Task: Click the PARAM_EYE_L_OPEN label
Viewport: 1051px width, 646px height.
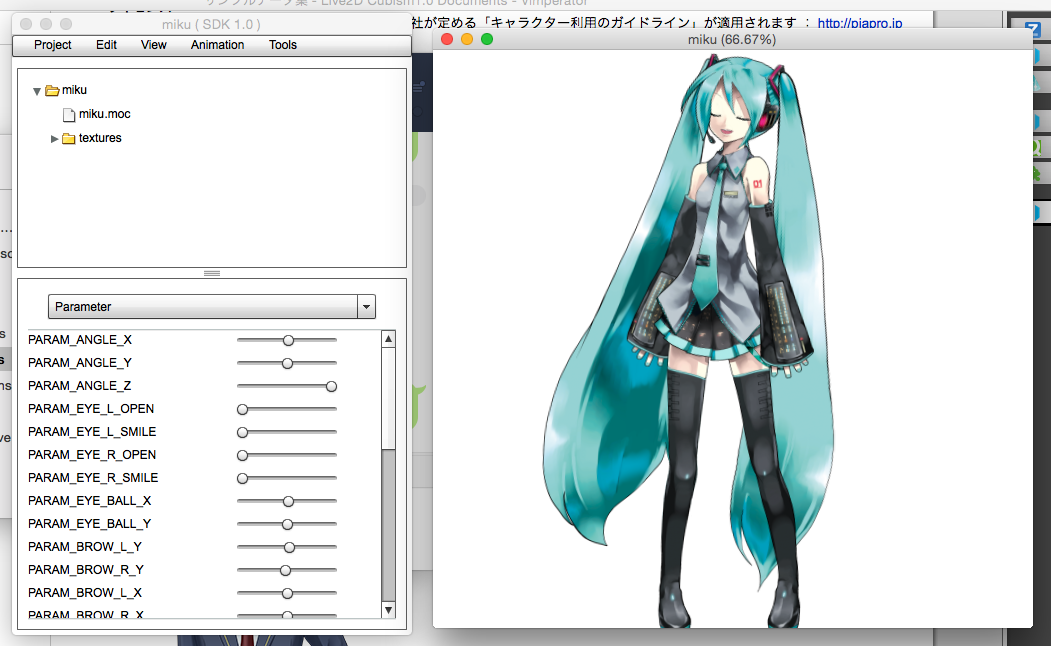Action: point(91,409)
